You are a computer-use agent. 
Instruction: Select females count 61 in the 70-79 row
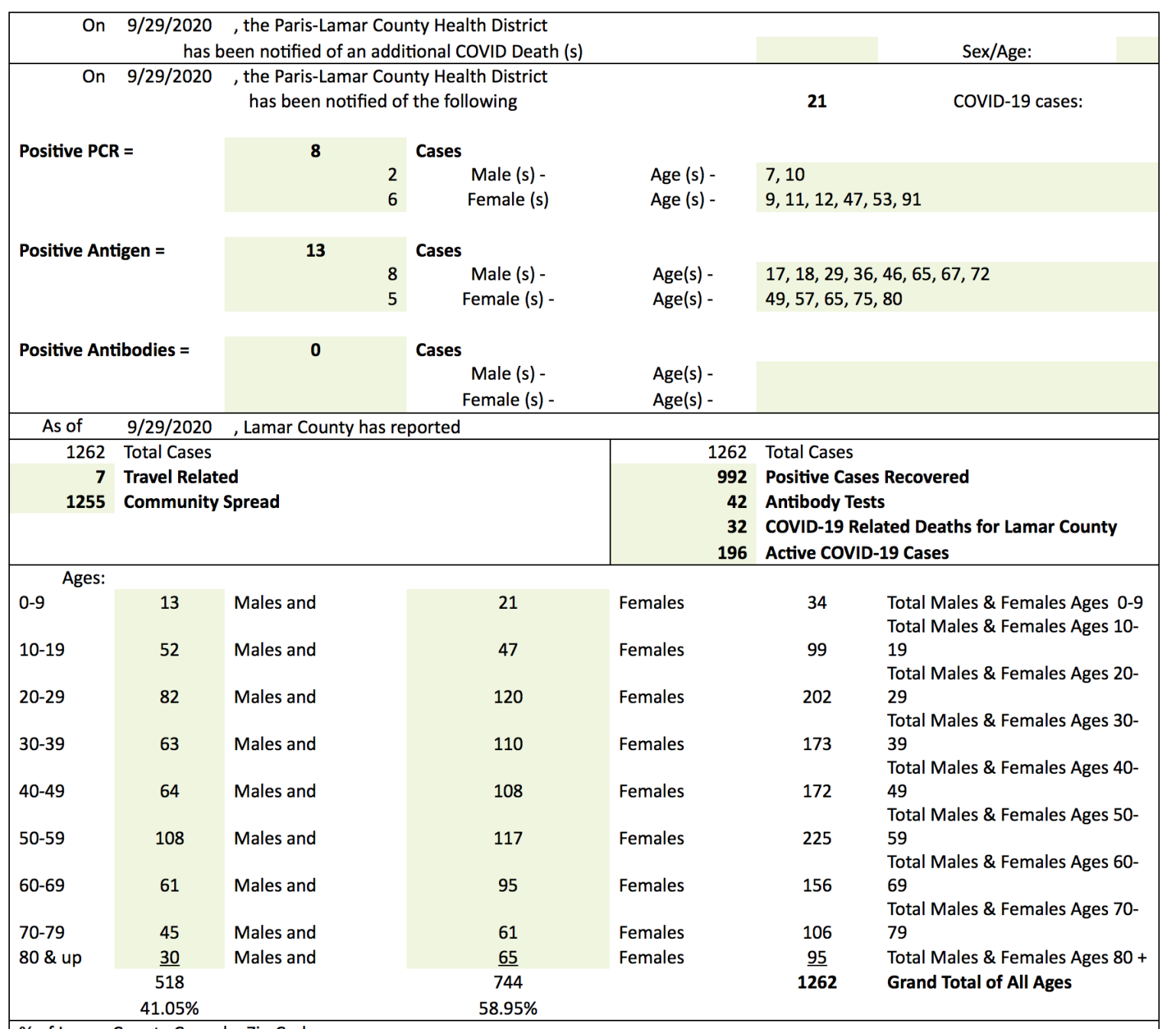coord(508,933)
